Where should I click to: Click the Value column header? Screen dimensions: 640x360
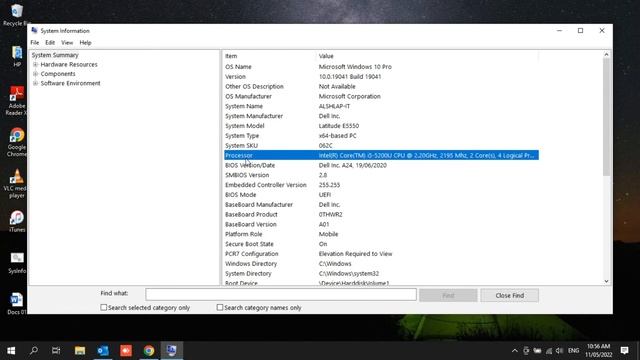[x=427, y=56]
